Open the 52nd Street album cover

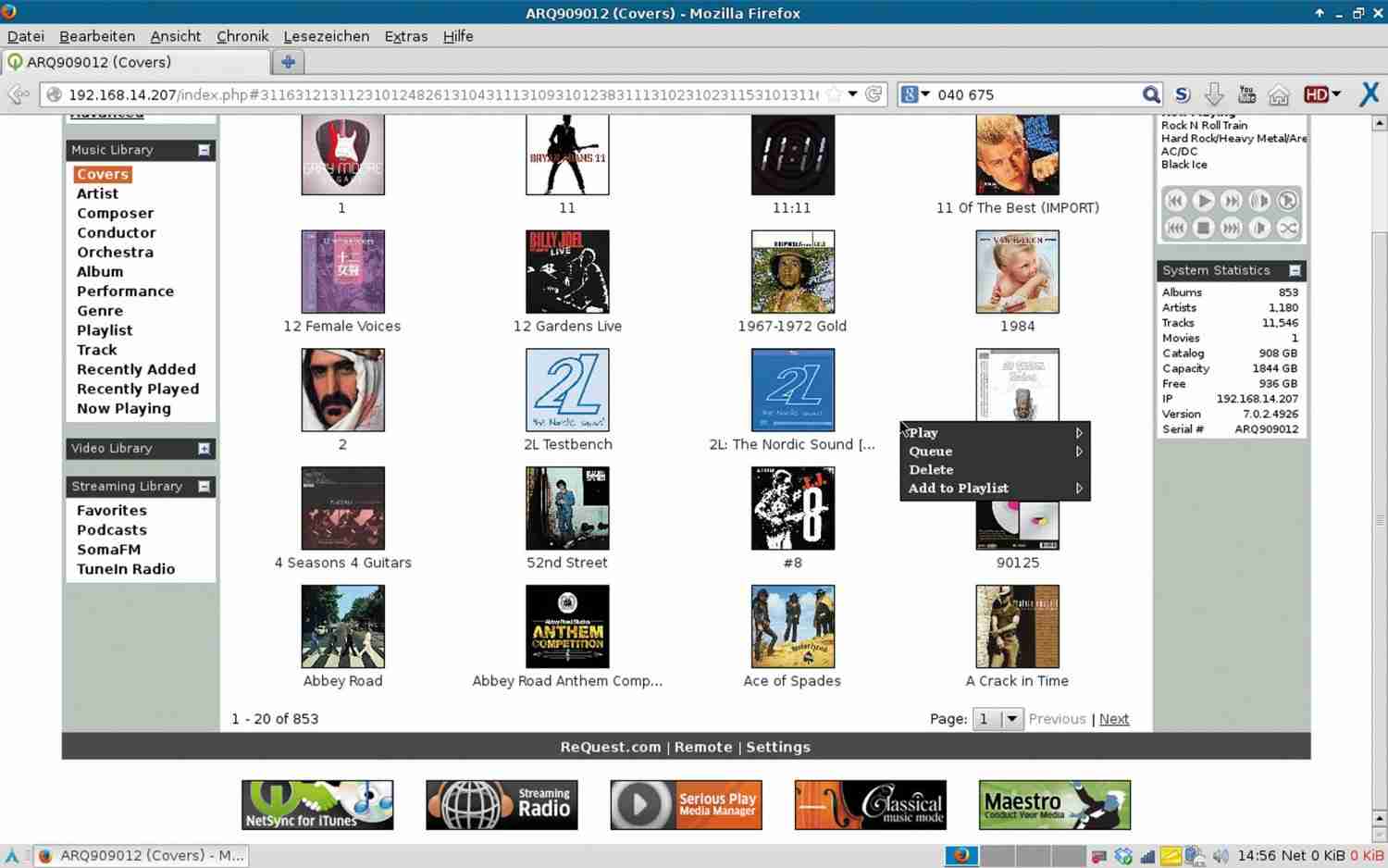(x=567, y=508)
